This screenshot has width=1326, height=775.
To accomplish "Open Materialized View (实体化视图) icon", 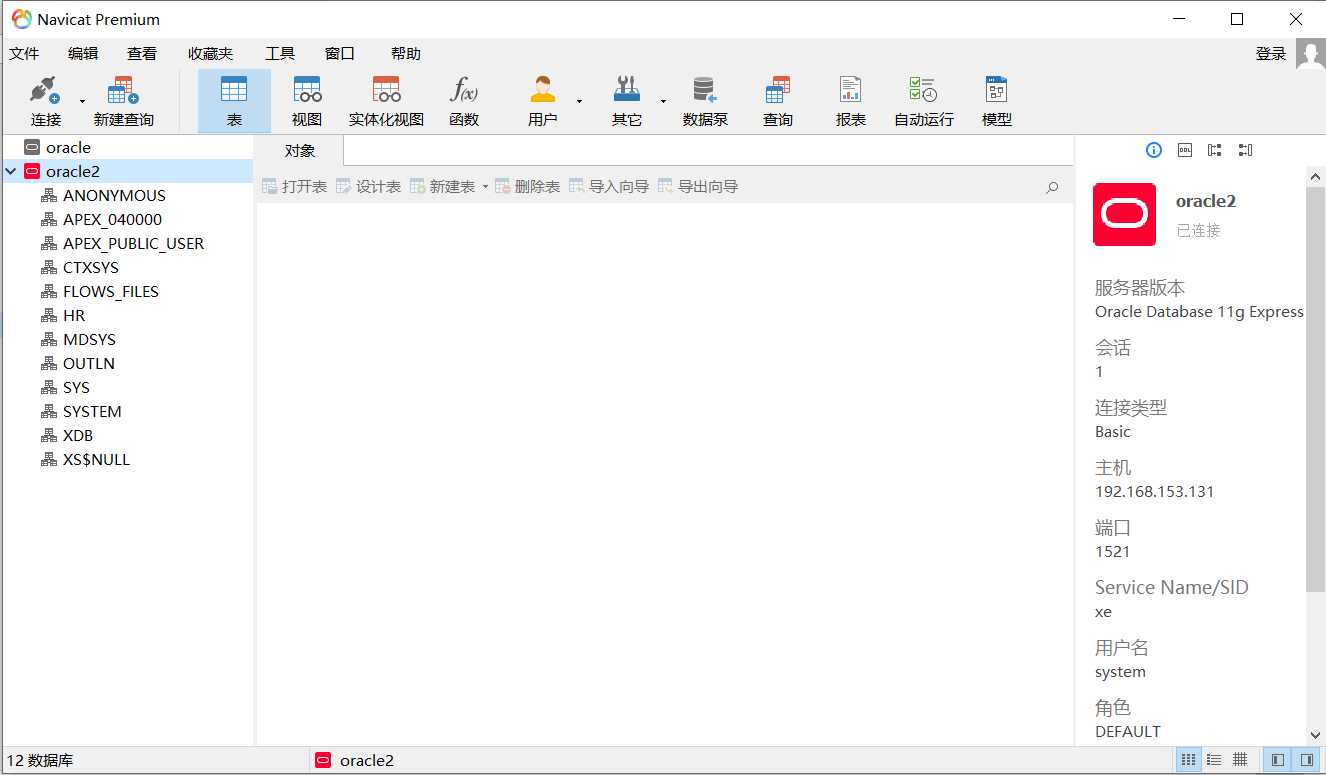I will (x=386, y=100).
